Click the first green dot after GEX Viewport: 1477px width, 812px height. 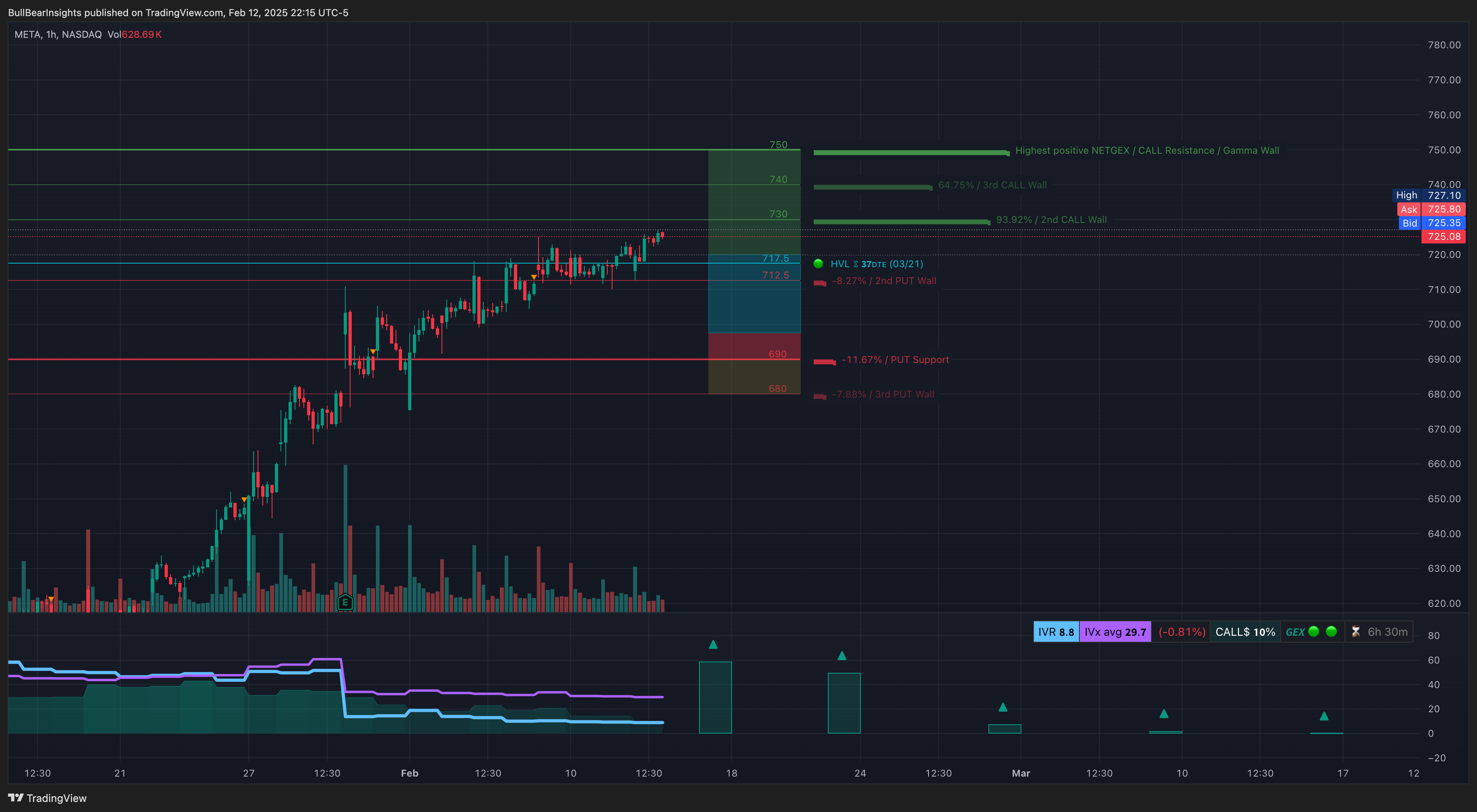[1314, 631]
